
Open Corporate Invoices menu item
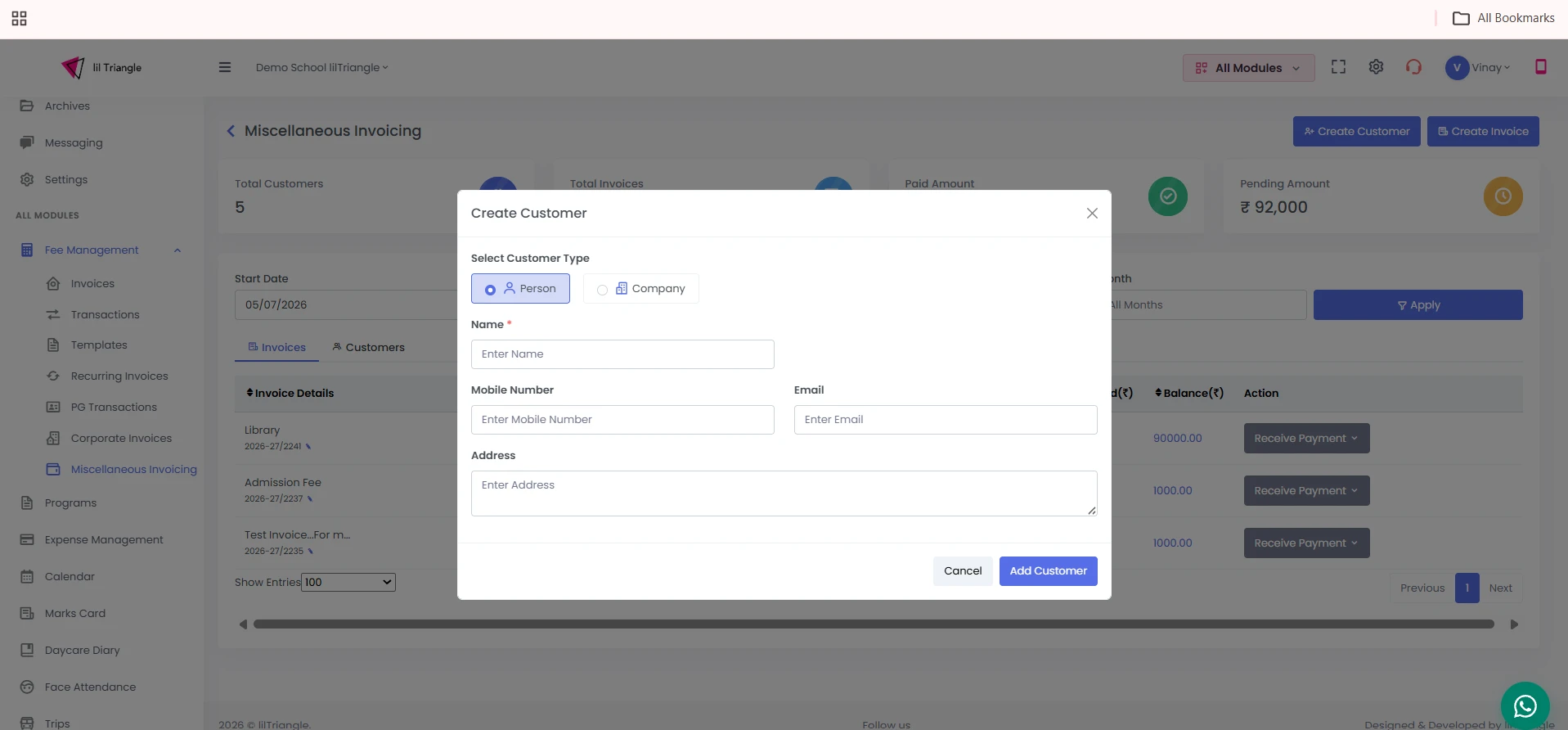pos(121,438)
